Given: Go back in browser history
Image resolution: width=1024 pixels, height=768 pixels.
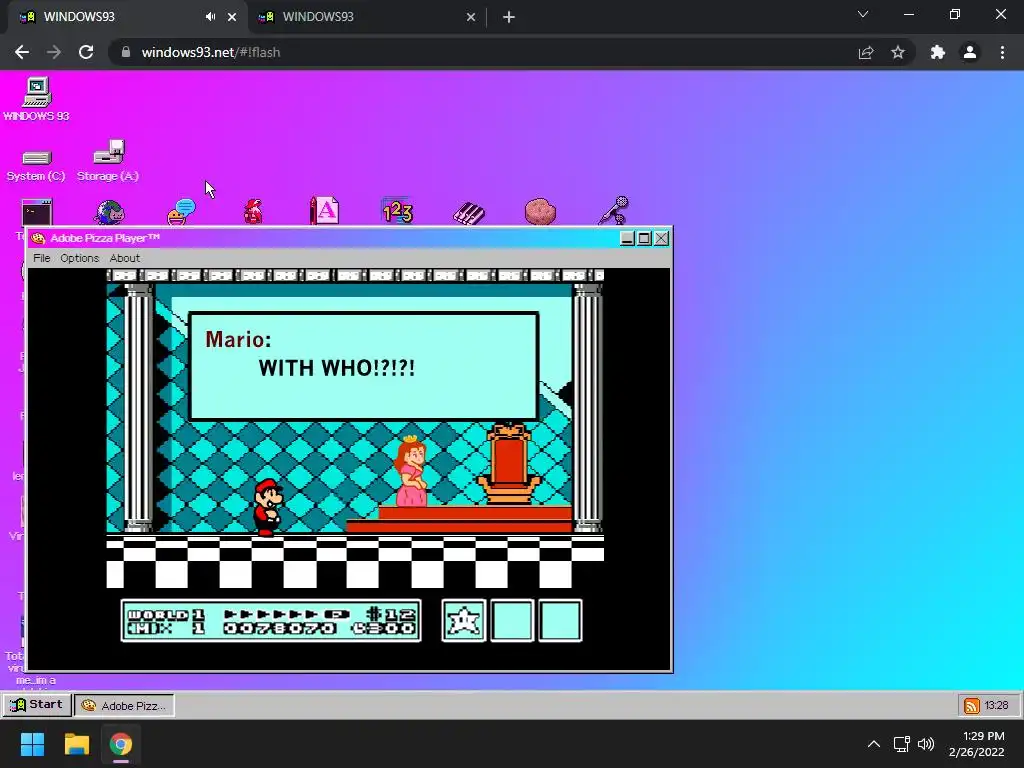Looking at the screenshot, I should pos(22,52).
